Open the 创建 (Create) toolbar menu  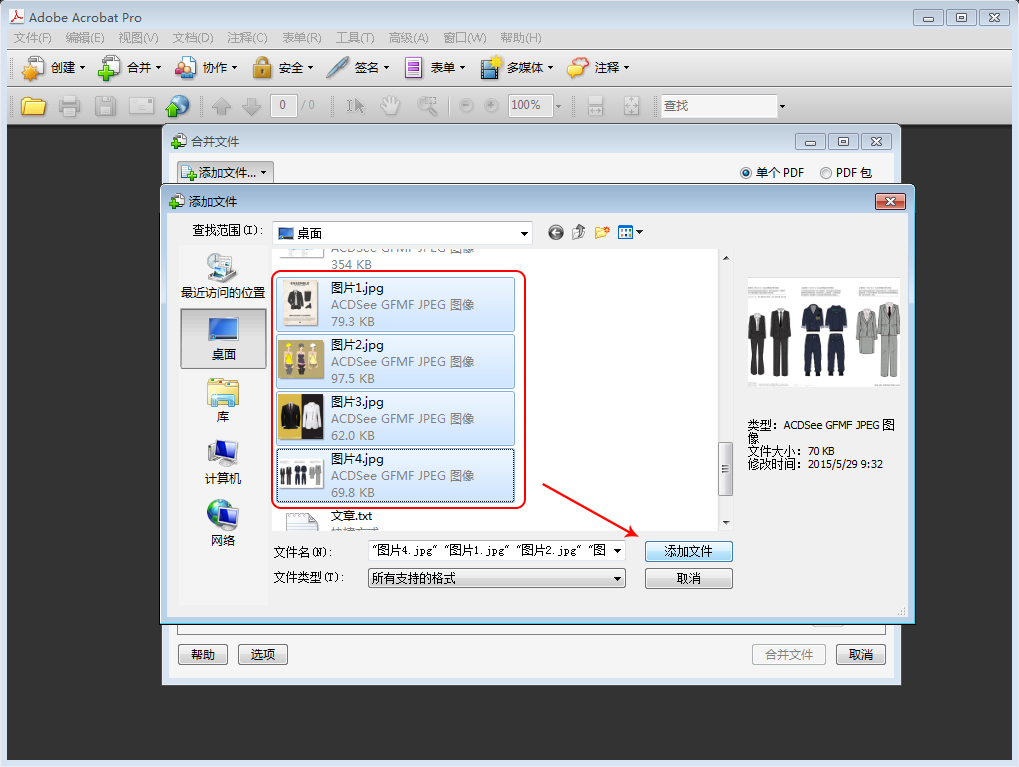(53, 68)
